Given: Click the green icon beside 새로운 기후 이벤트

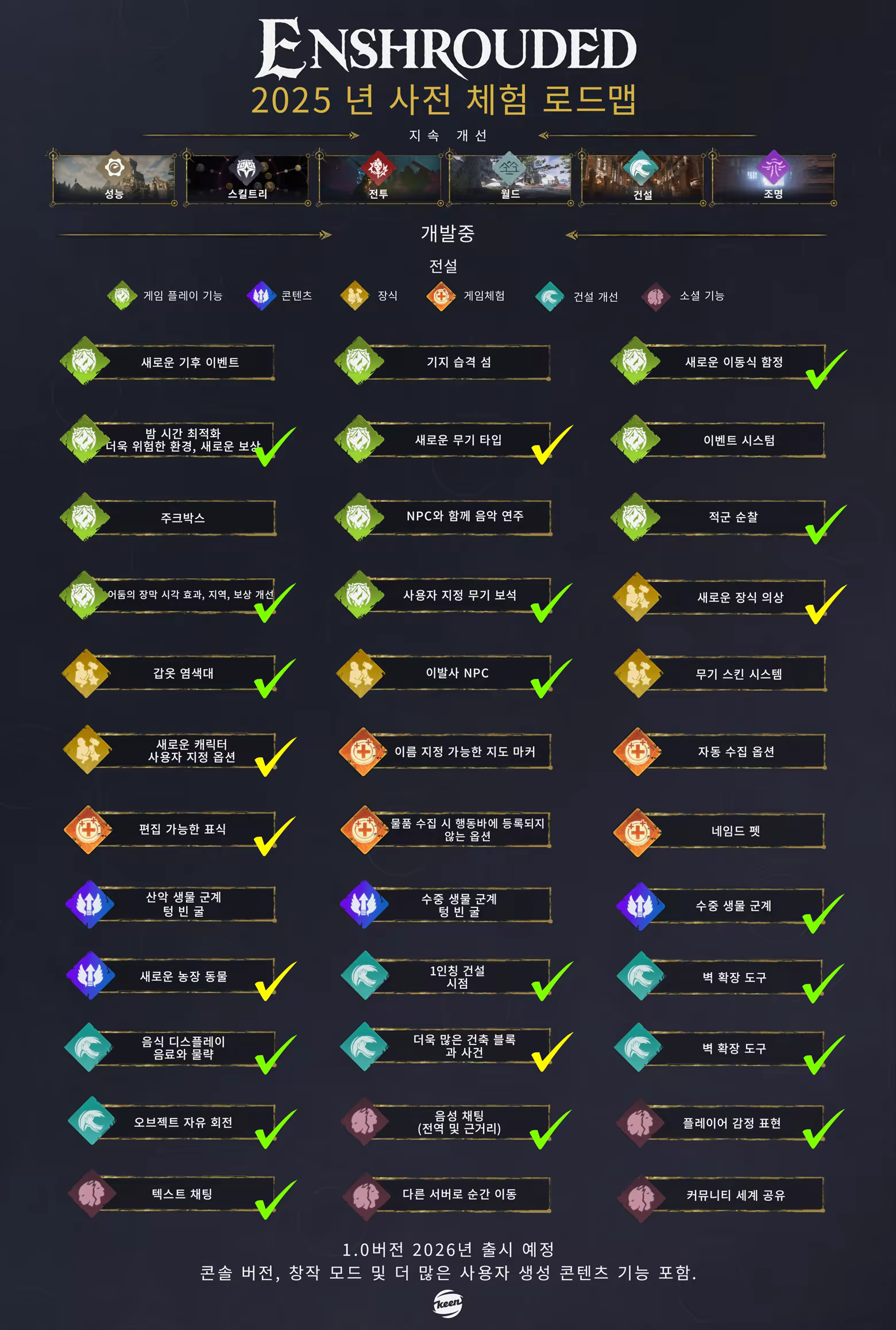Looking at the screenshot, I should (x=84, y=361).
